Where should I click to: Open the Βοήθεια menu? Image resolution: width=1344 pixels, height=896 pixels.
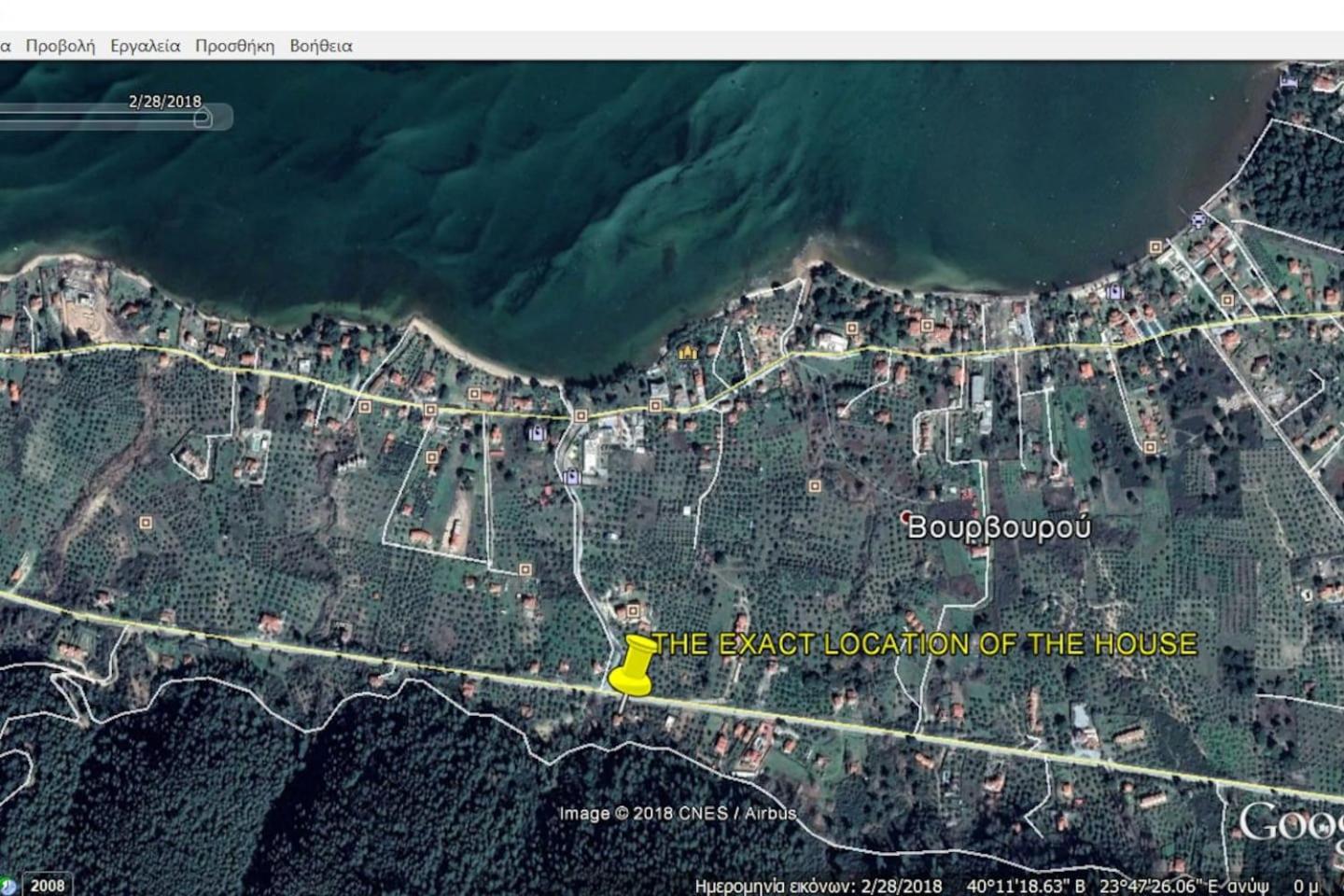pyautogui.click(x=321, y=46)
